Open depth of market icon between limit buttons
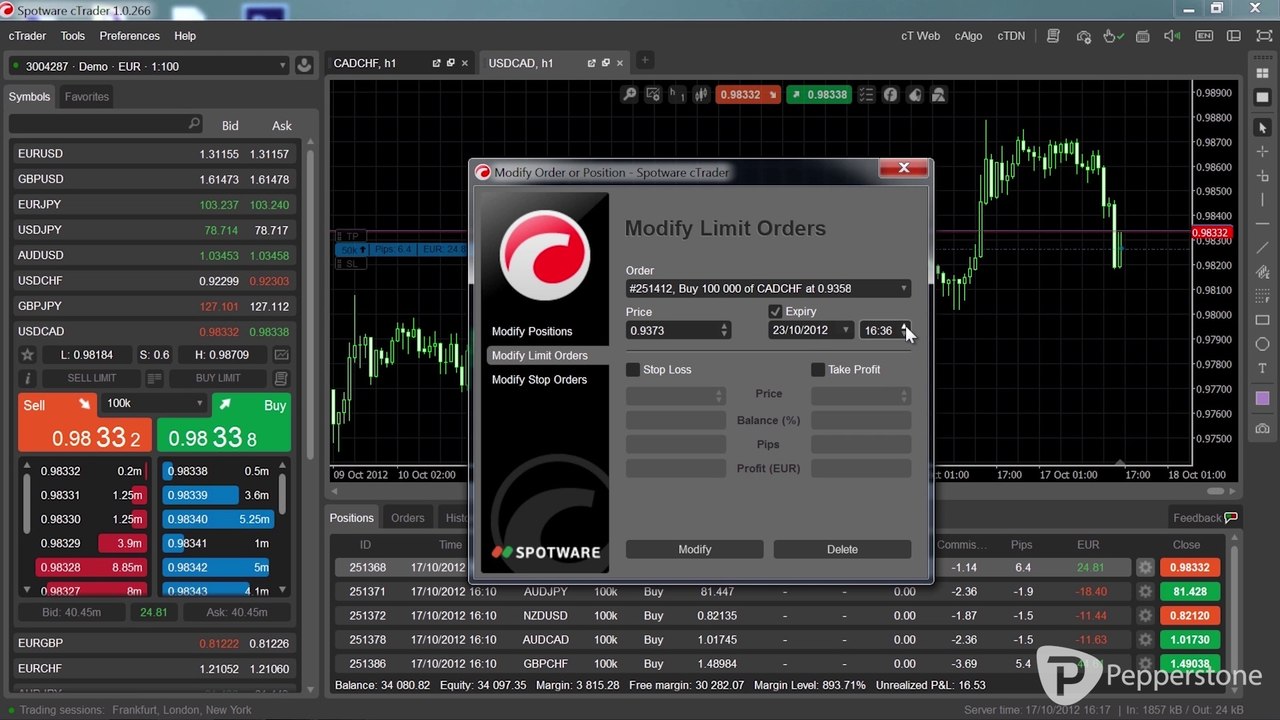The width and height of the screenshot is (1280, 720). (x=154, y=379)
